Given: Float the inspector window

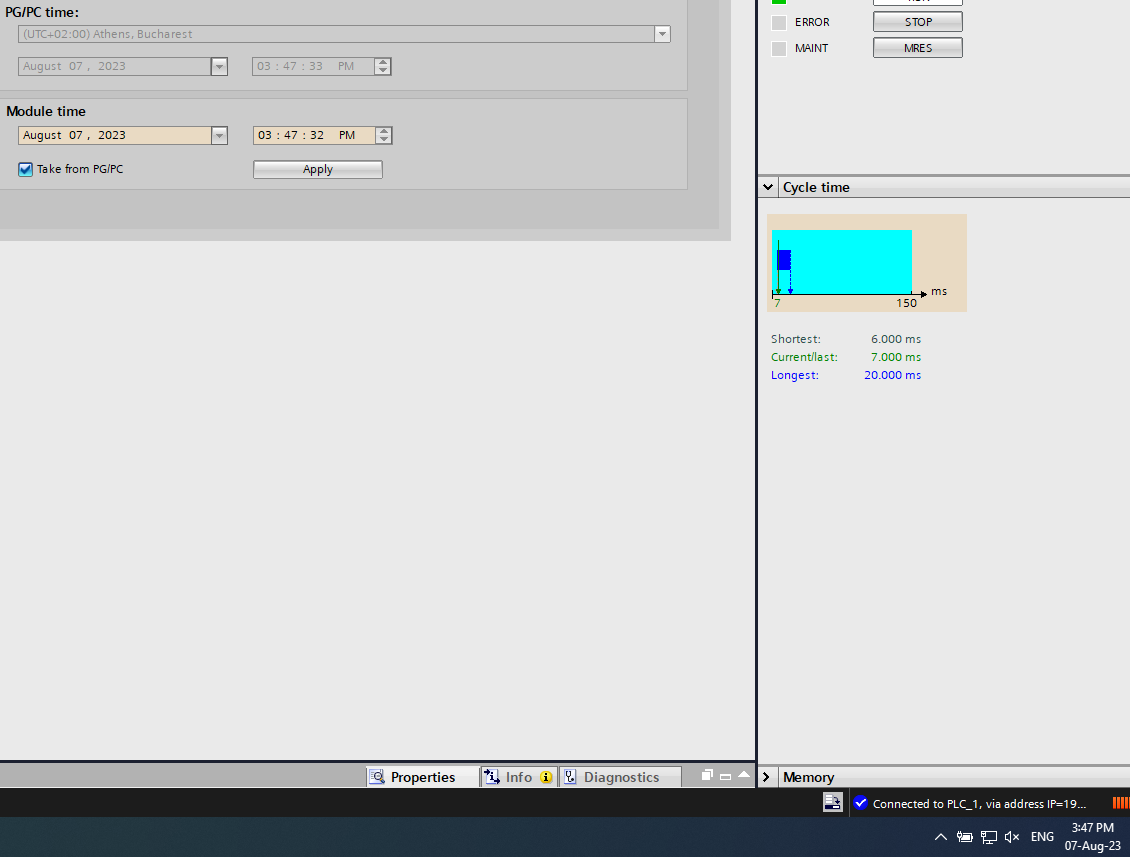Looking at the screenshot, I should click(x=707, y=775).
